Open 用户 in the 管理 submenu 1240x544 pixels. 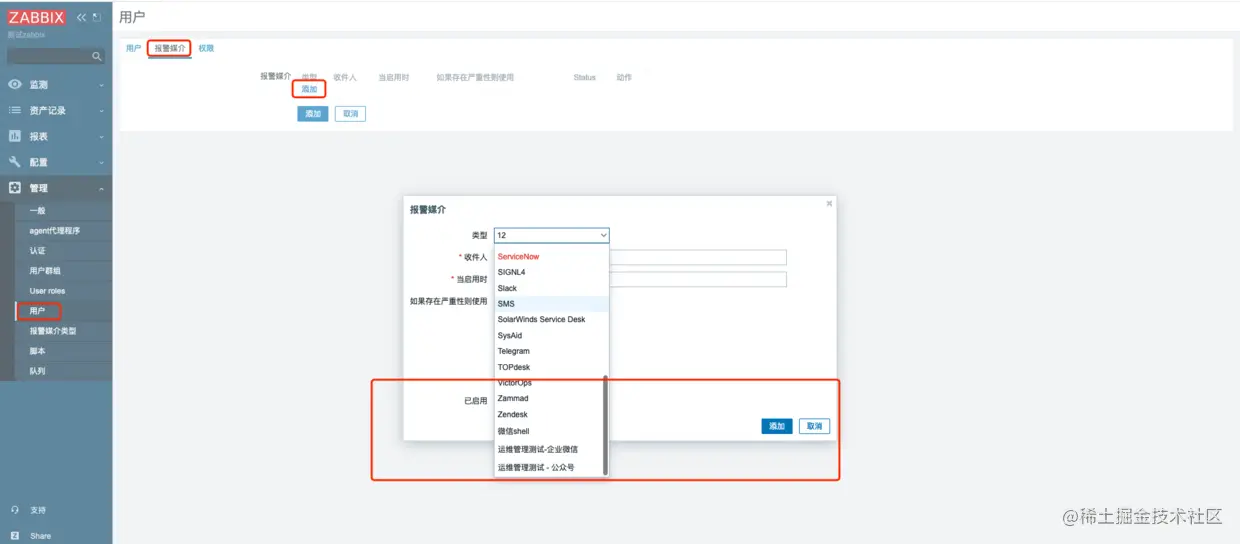[x=37, y=311]
